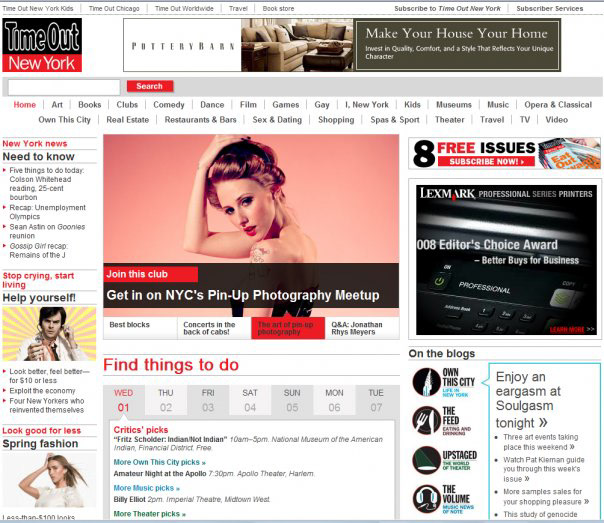Open the Art section
The width and height of the screenshot is (604, 523).
pyautogui.click(x=57, y=105)
